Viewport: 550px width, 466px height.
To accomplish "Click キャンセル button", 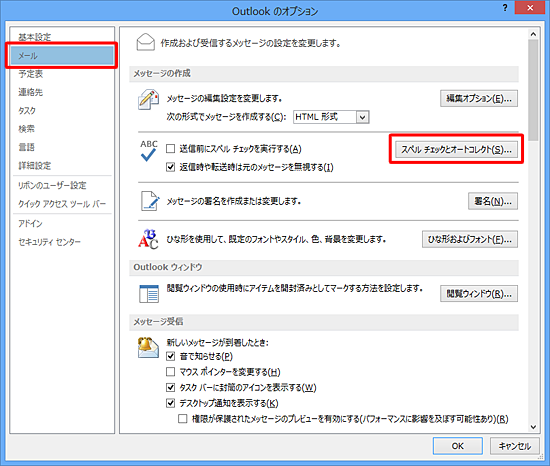I will pos(515,446).
